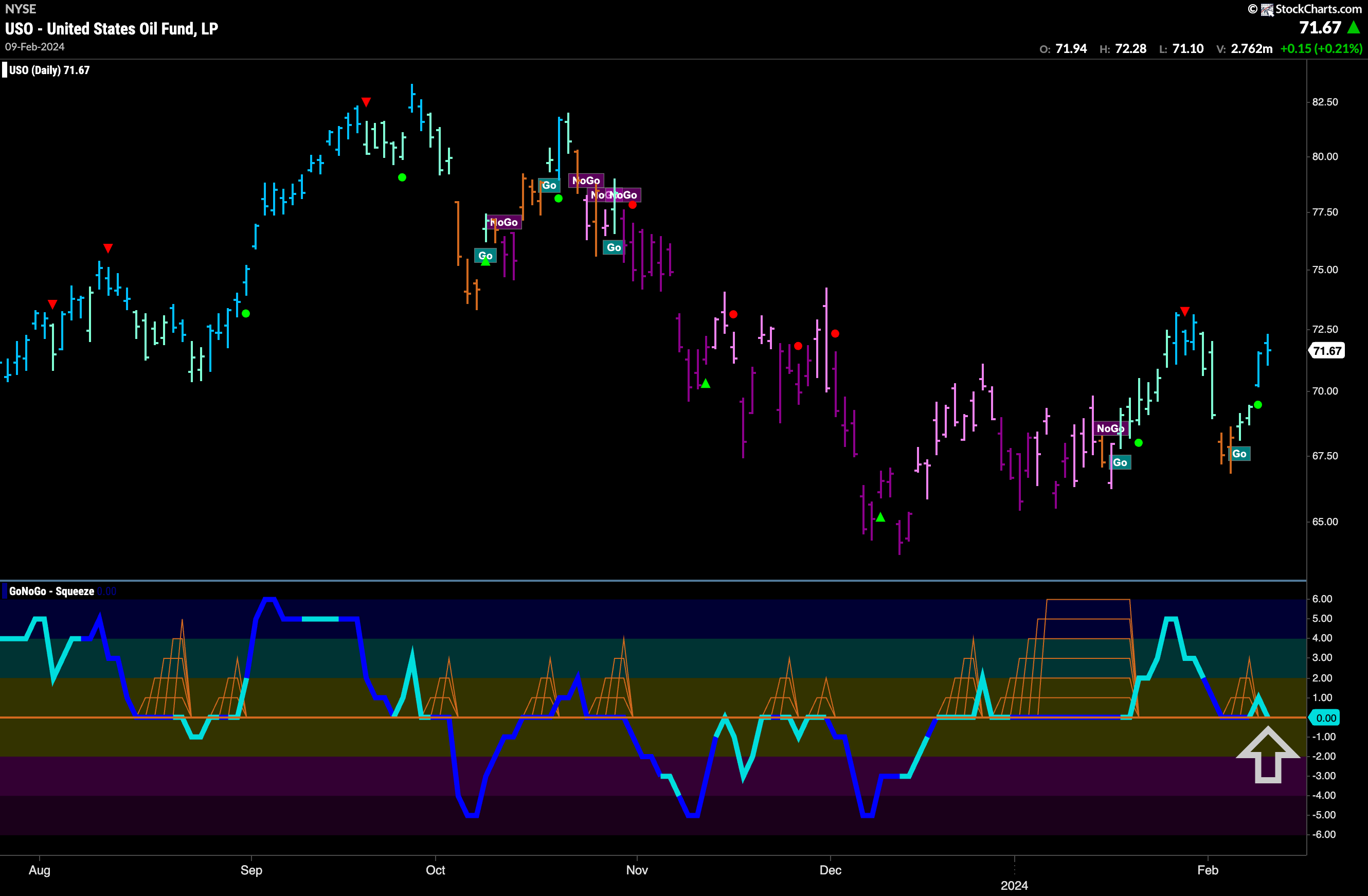Click the High value 72.28
The image size is (1368, 896).
point(1130,49)
